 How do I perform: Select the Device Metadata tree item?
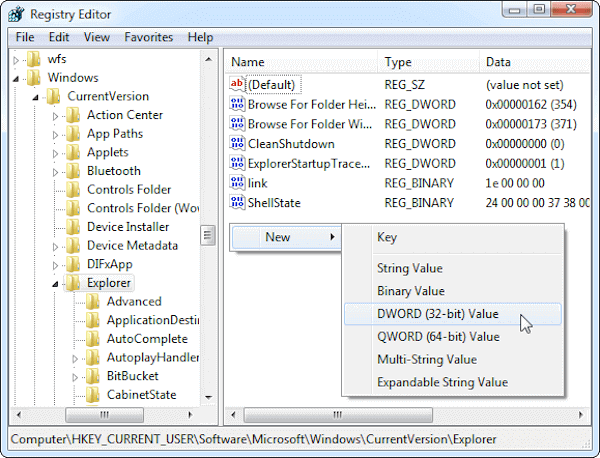[132, 246]
